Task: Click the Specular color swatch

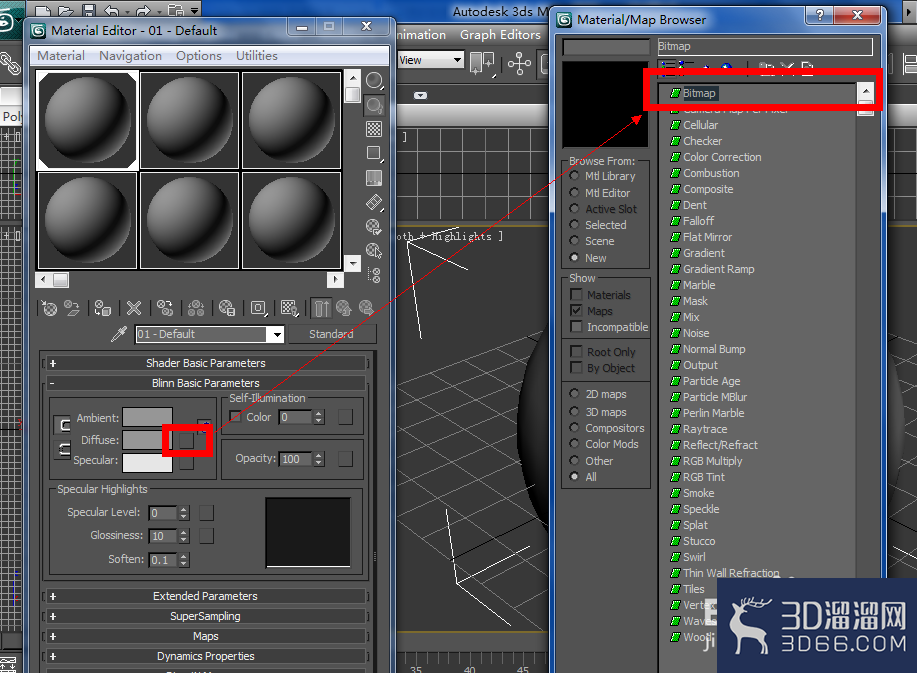Action: click(147, 462)
